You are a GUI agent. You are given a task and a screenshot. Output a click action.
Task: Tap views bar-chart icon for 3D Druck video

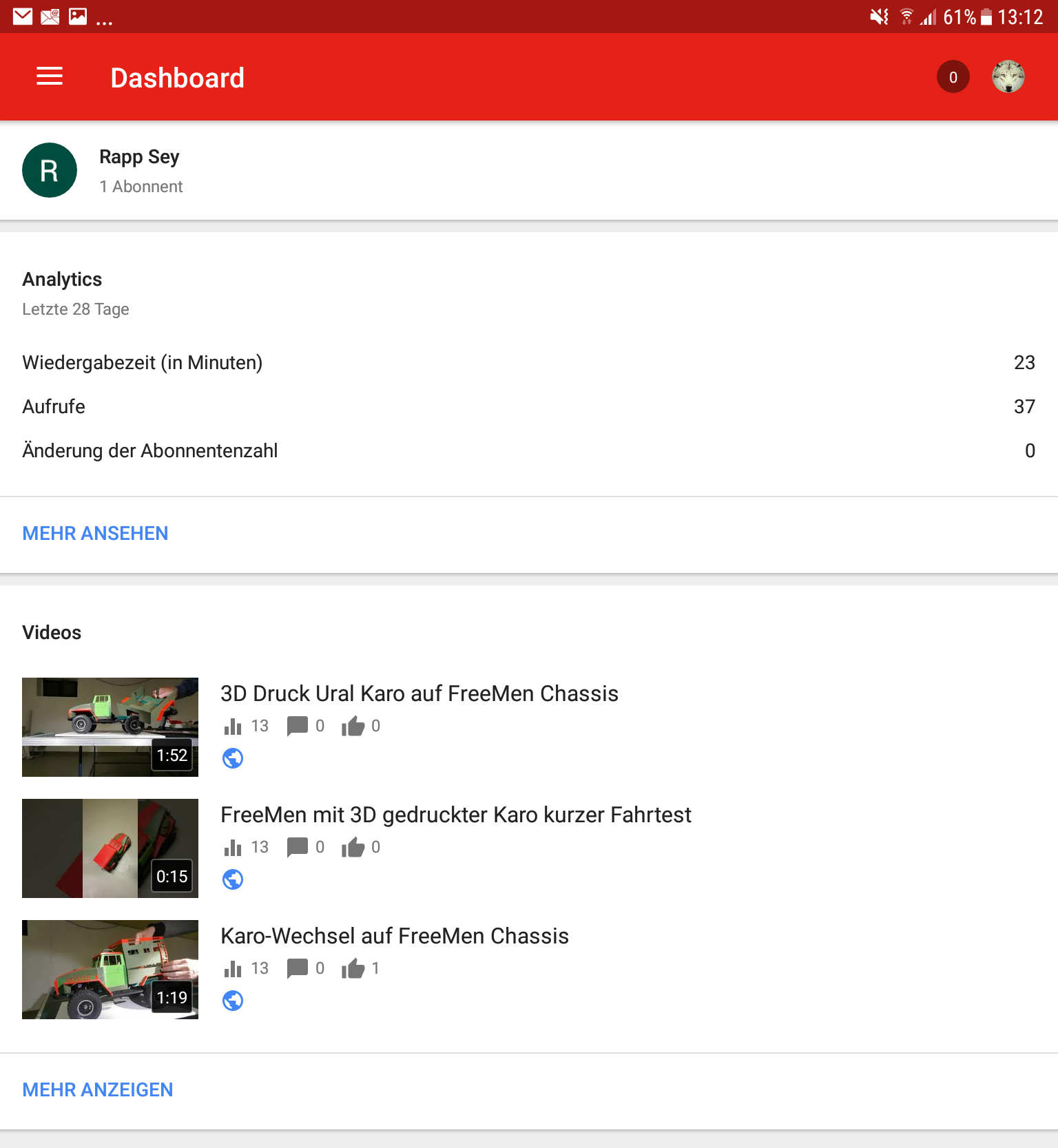pos(233,727)
